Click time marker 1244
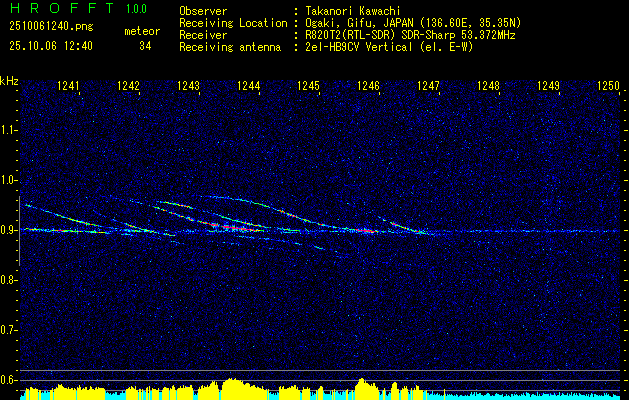Viewport: 629px width, 400px height. [x=249, y=85]
